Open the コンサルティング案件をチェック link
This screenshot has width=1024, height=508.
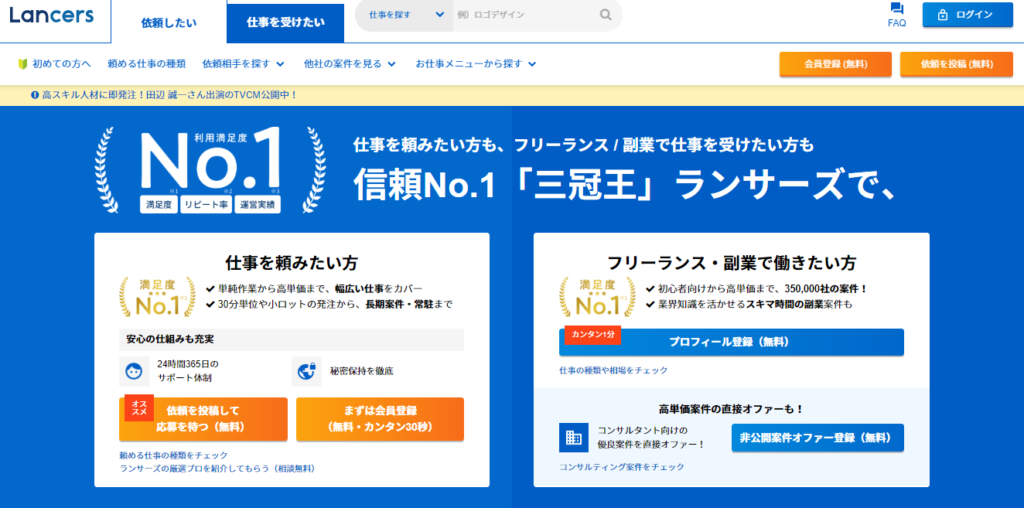(x=622, y=467)
